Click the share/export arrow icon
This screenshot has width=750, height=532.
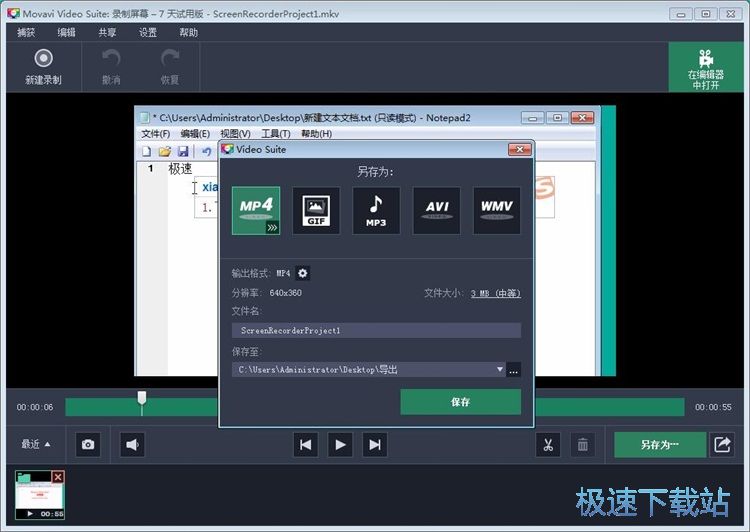tap(722, 444)
